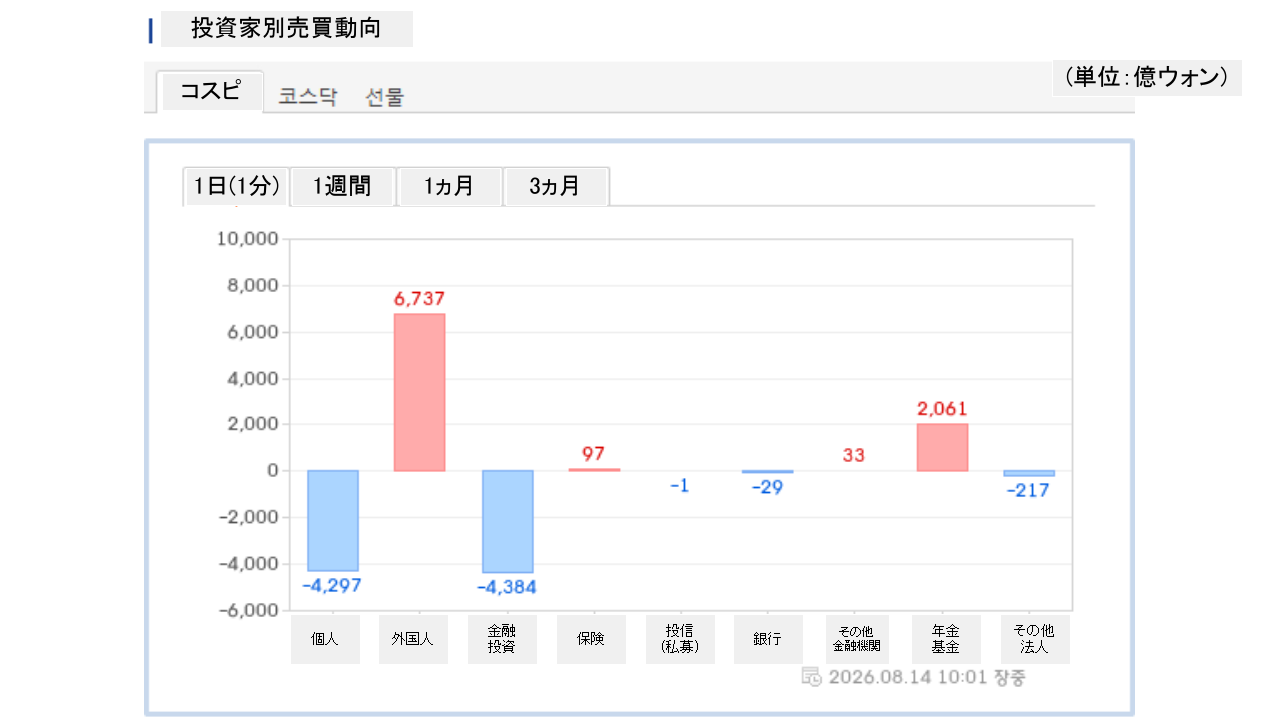
Task: Click the blue その他法人 bar
Action: coord(1030,473)
